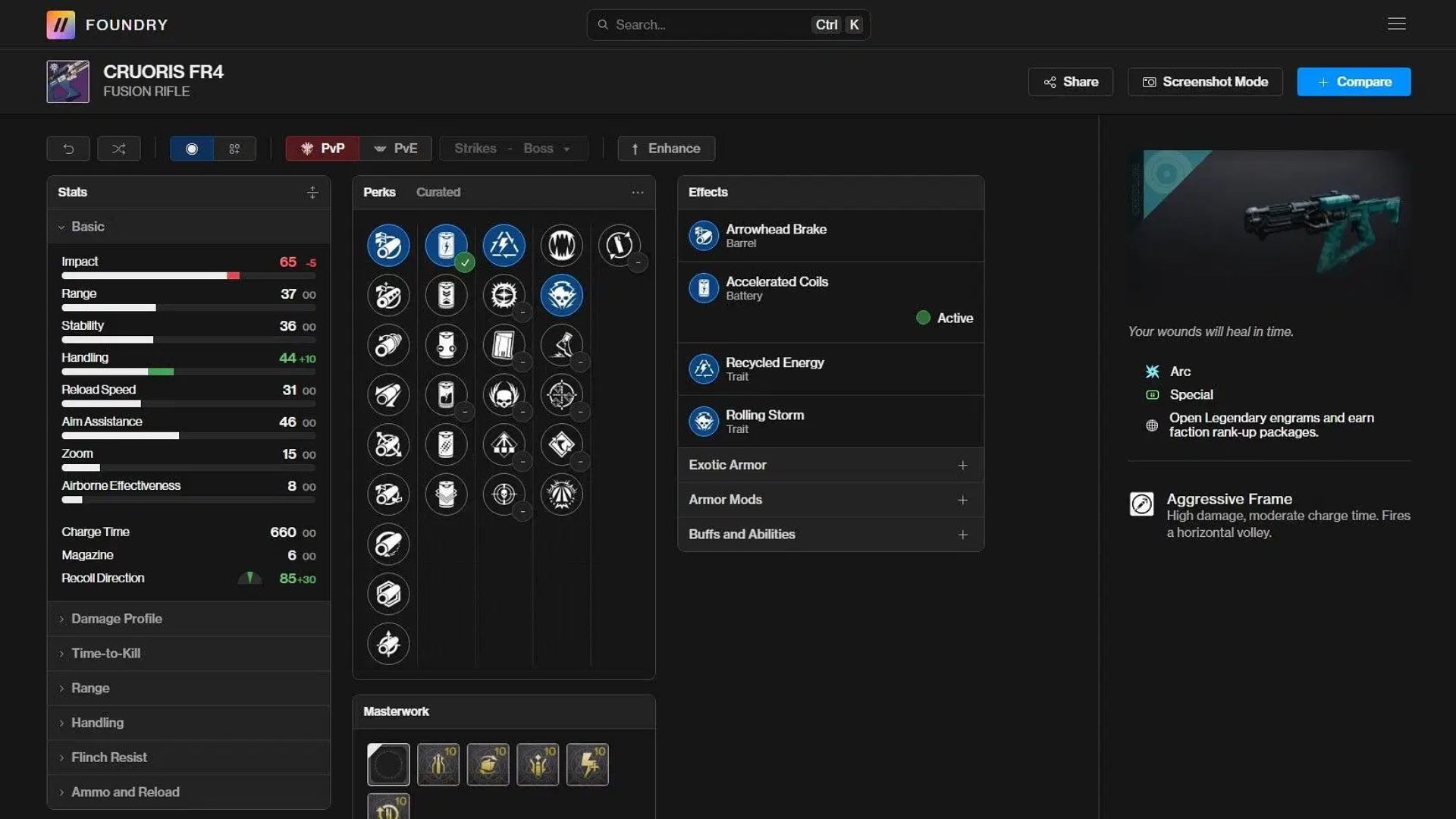Click the Special ammo icon
This screenshot has height=819, width=1456.
click(1152, 395)
